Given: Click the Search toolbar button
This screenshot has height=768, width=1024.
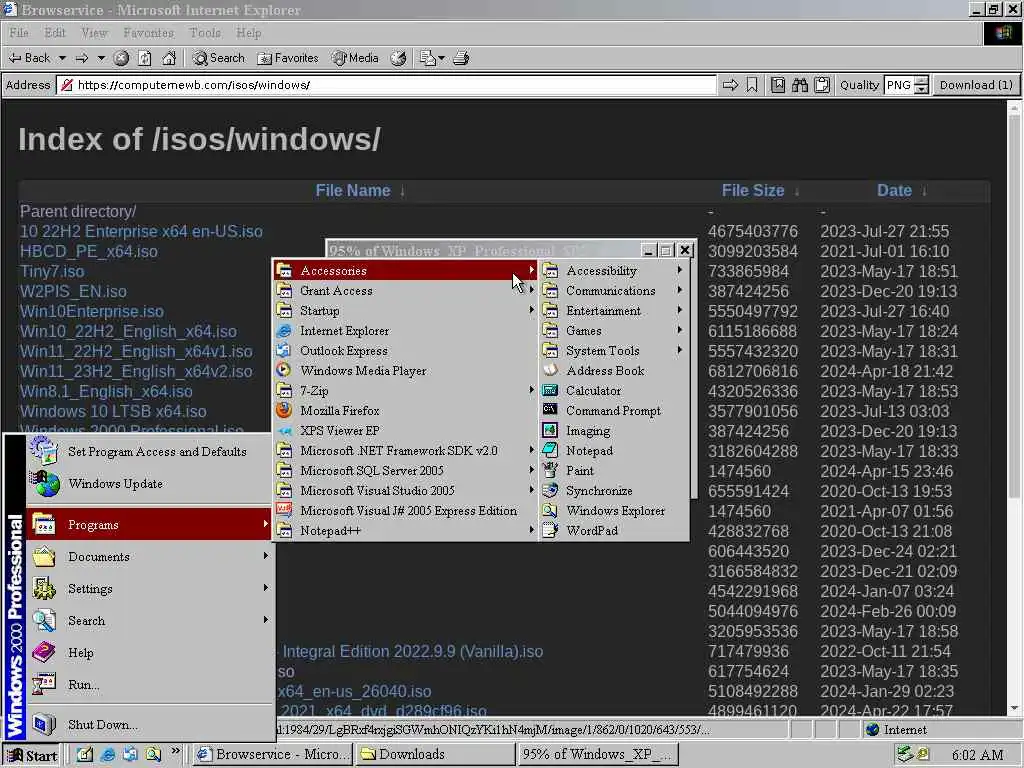Looking at the screenshot, I should point(218,58).
